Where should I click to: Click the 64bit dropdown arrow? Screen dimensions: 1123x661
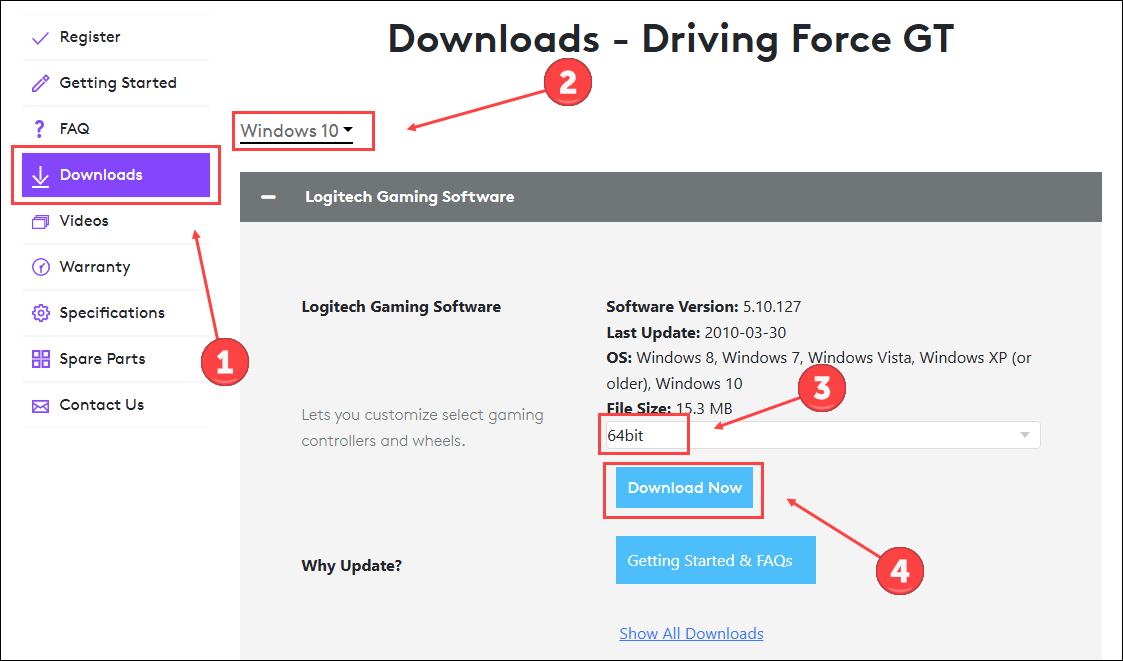pyautogui.click(x=1025, y=435)
